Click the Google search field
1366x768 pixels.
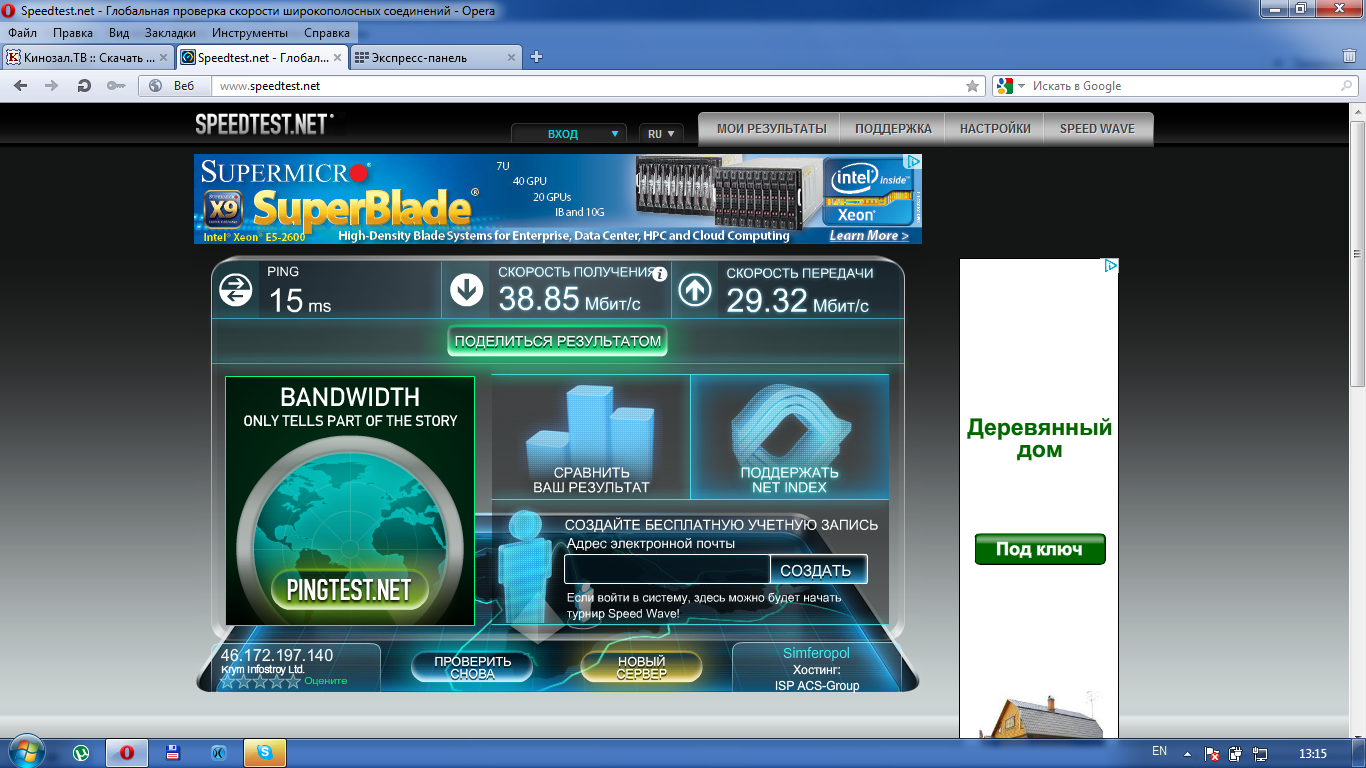click(x=1183, y=86)
